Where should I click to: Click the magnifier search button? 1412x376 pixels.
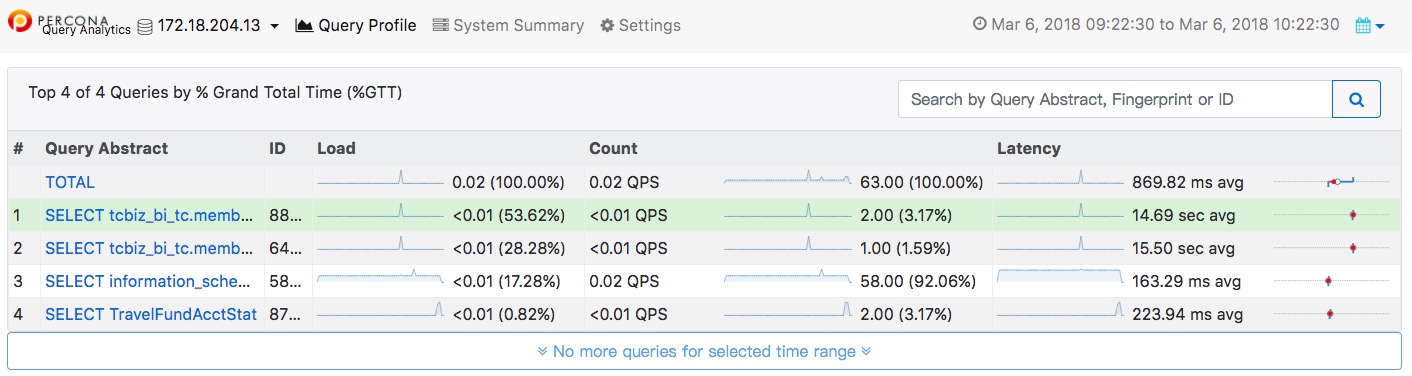[1356, 100]
